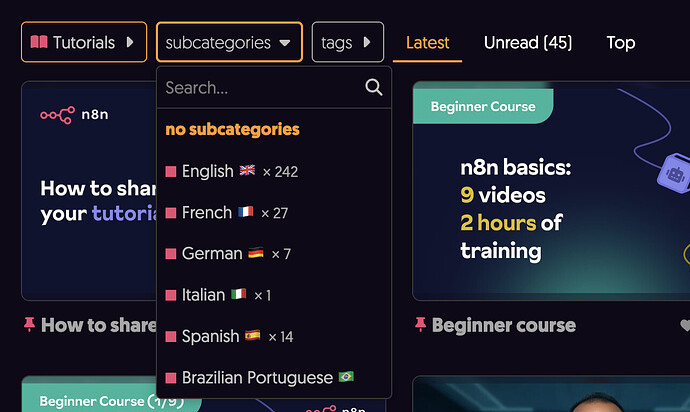Click the pin icon beside Beginner course
The width and height of the screenshot is (690, 412).
click(x=420, y=324)
